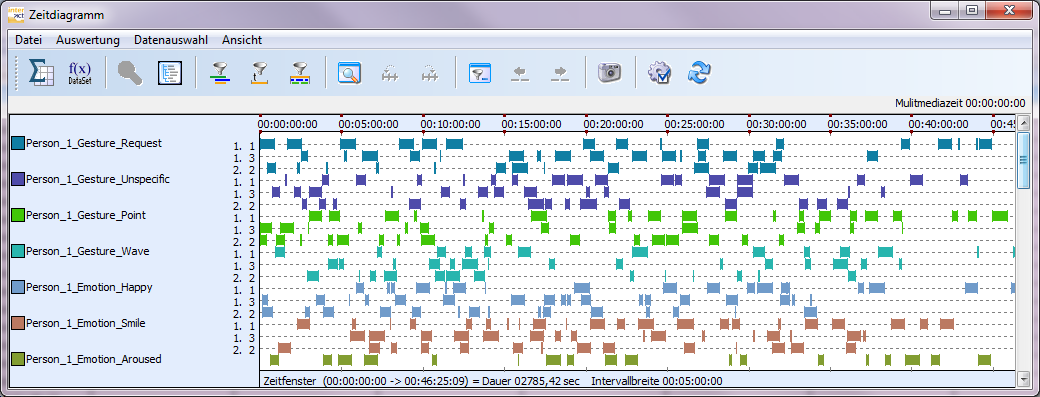Open settings via gear checkmark icon
This screenshot has width=1040, height=397.
click(x=659, y=72)
